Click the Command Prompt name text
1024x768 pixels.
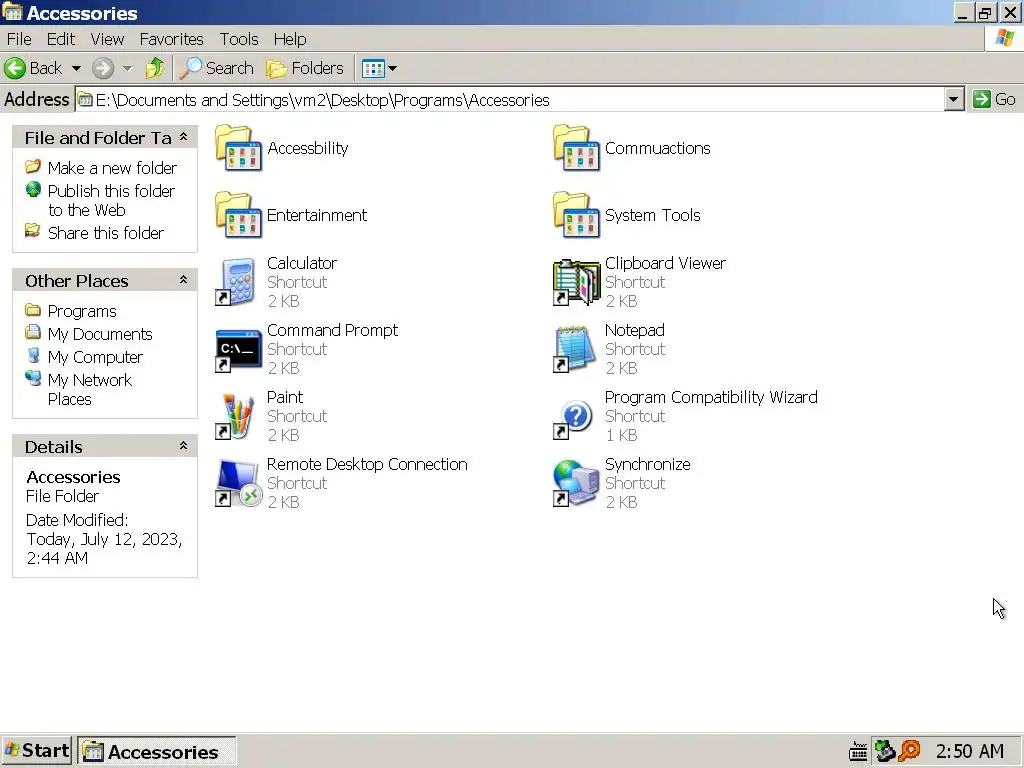tap(332, 330)
